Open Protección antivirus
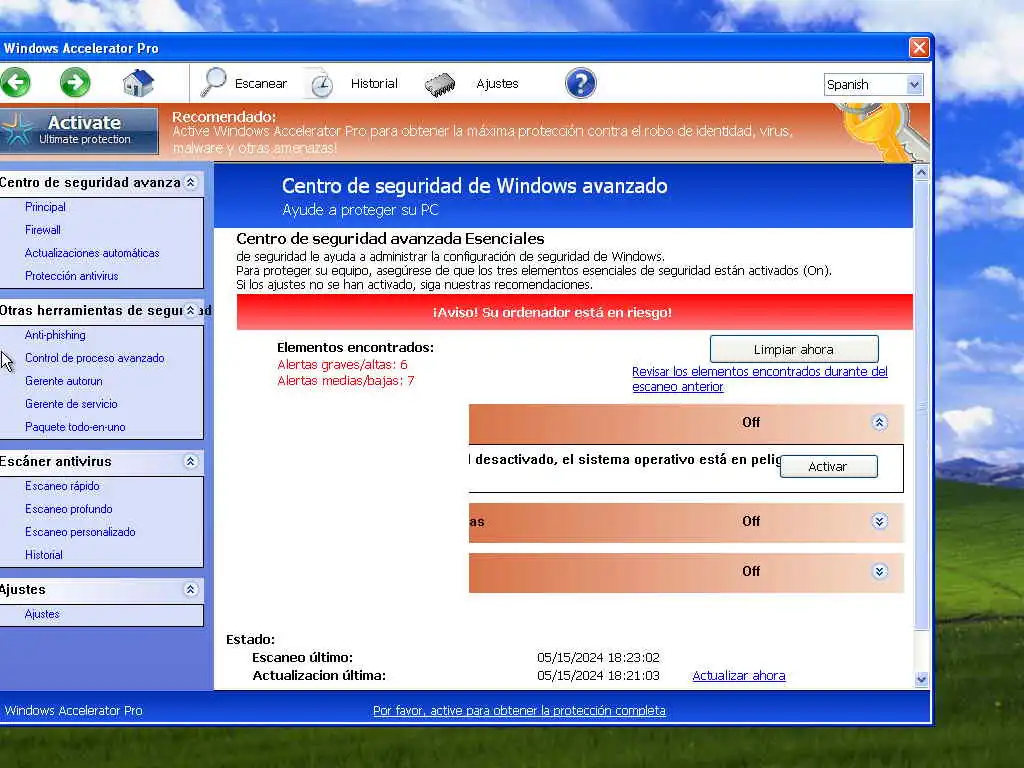Screen dimensions: 1024x768 (71, 276)
